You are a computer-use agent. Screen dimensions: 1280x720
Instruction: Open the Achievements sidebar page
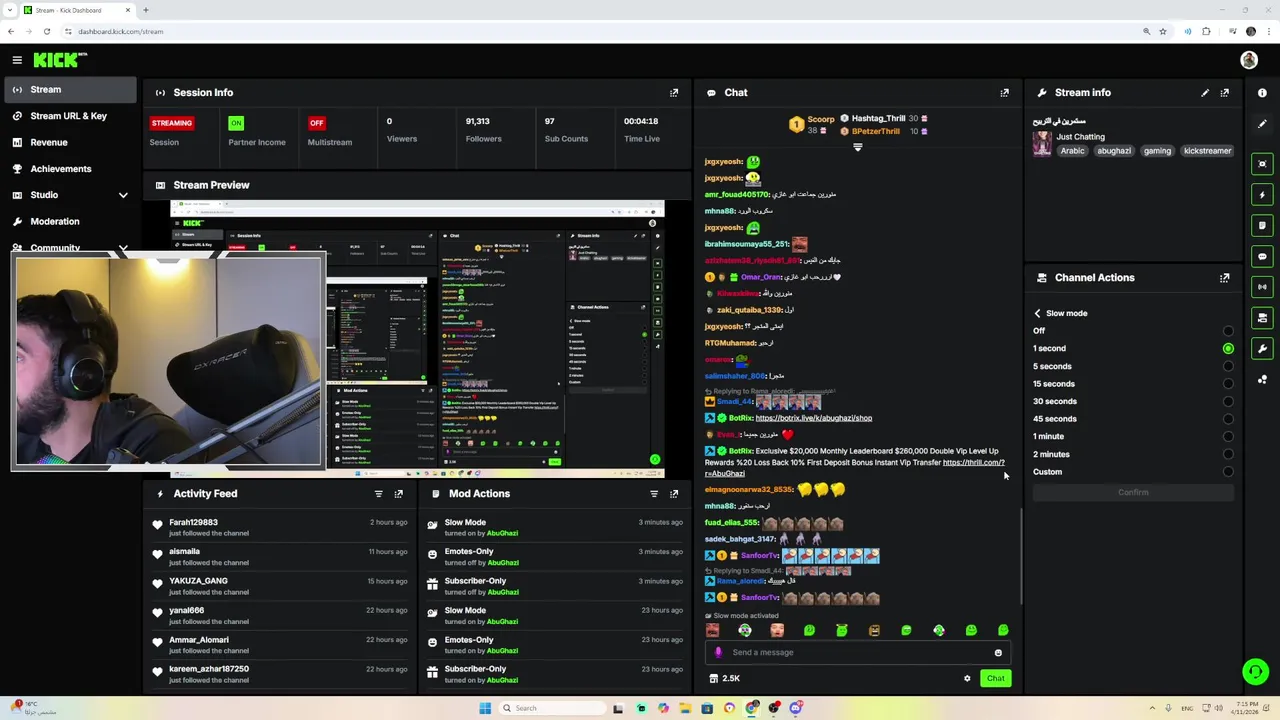click(x=68, y=169)
